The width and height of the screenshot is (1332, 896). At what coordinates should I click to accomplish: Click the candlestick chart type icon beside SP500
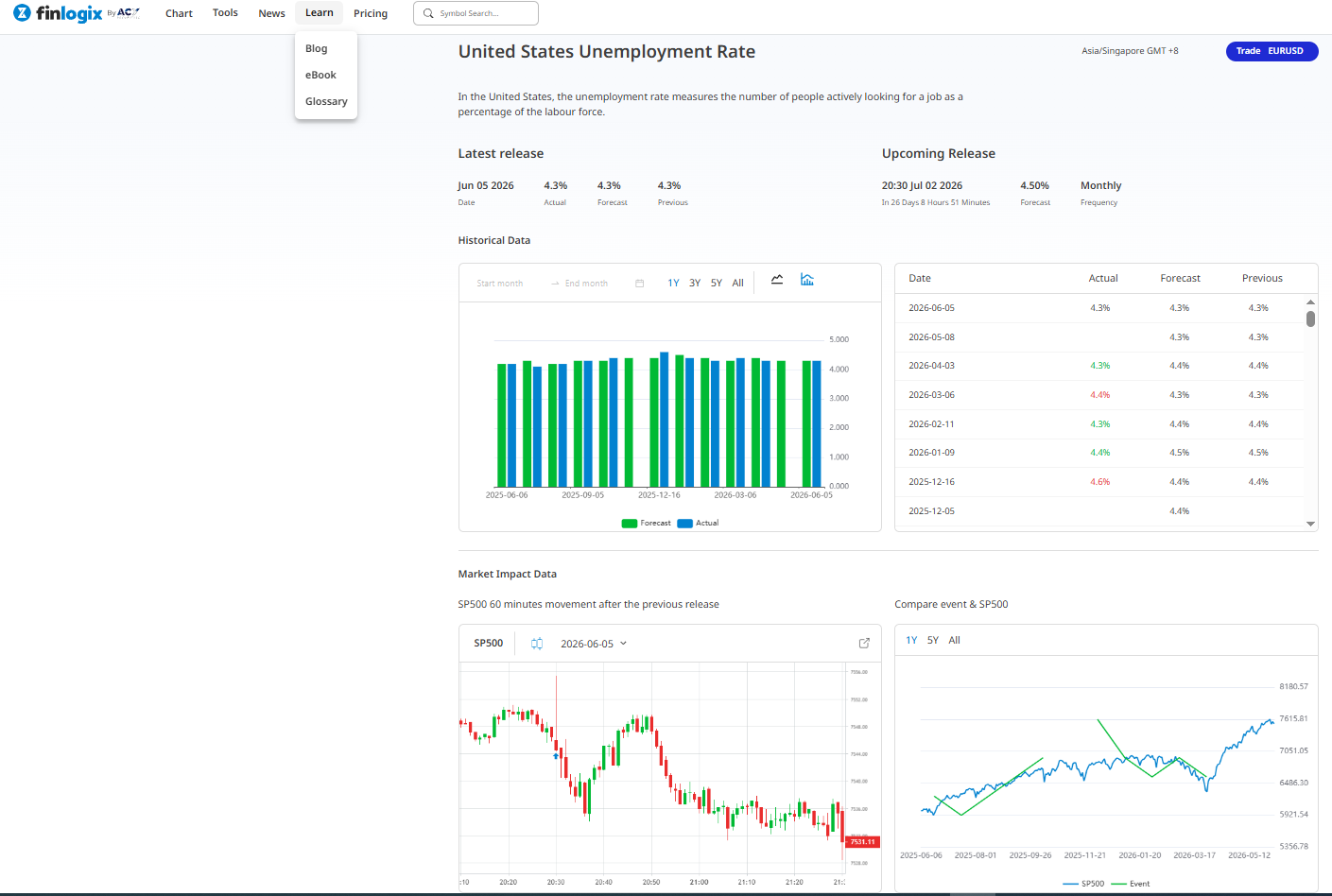click(537, 644)
